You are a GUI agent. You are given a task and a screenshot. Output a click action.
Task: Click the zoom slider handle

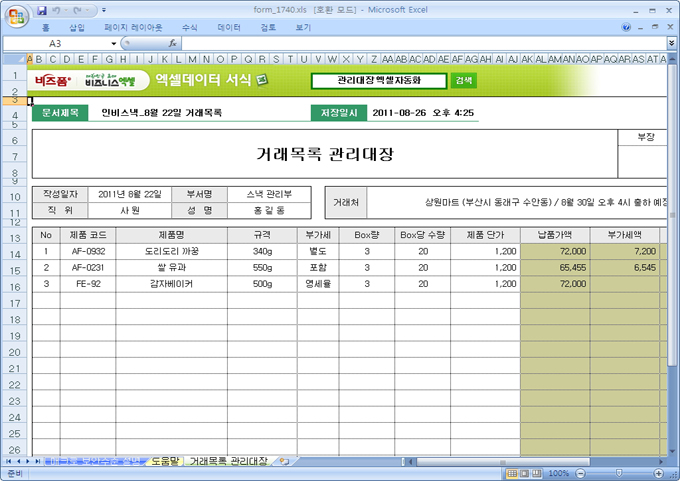point(619,473)
